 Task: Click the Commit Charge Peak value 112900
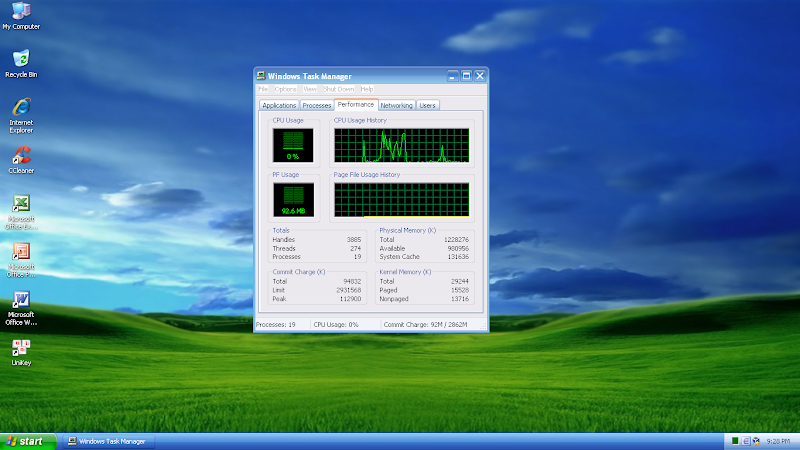click(351, 298)
